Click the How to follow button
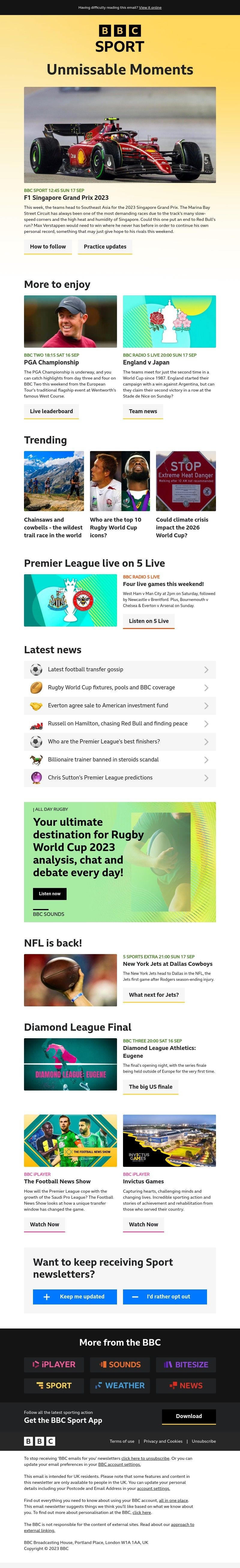Screen dimensions: 240x1568 click(x=48, y=246)
